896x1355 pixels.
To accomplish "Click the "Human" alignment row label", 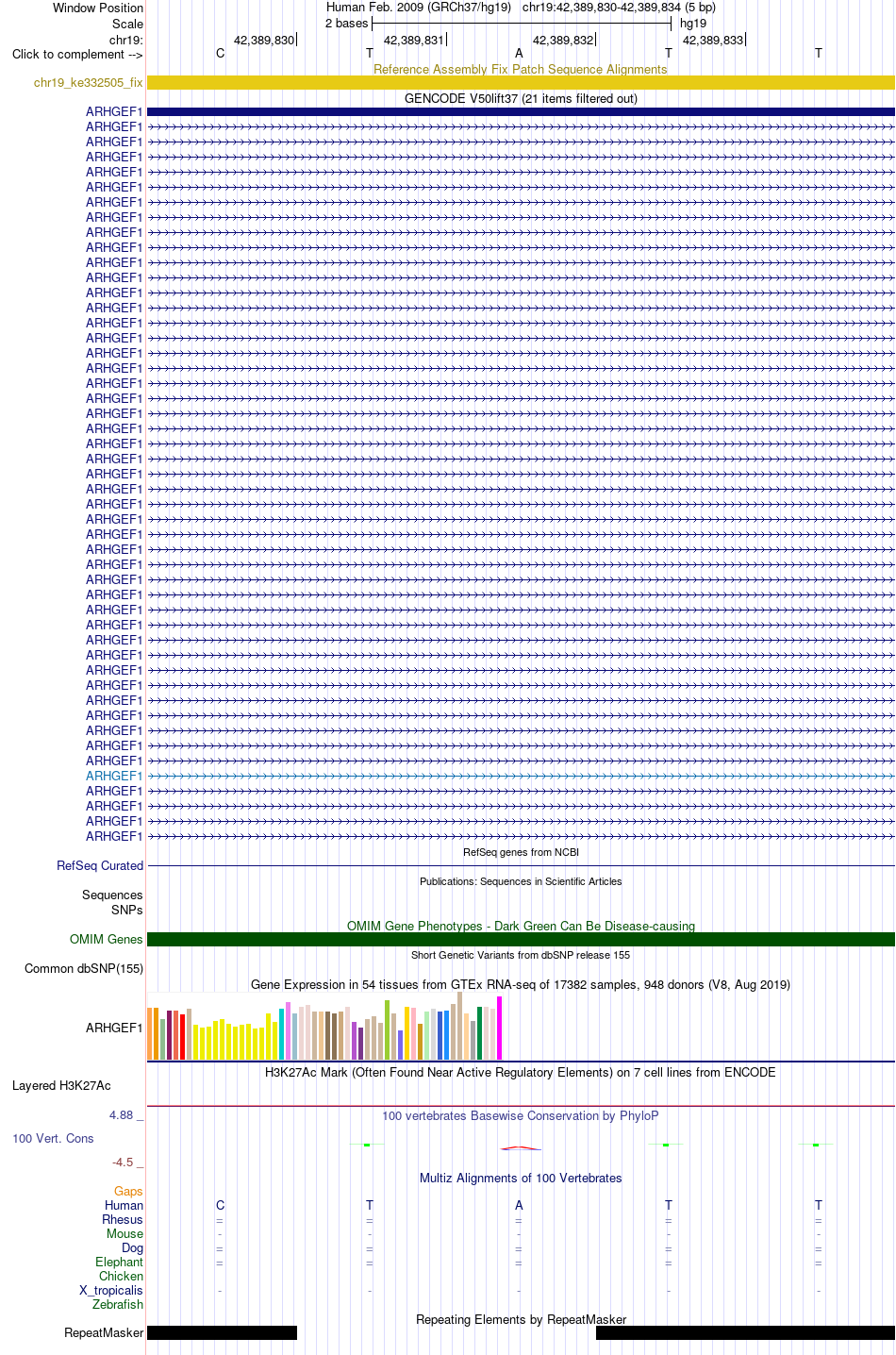I will point(124,1205).
